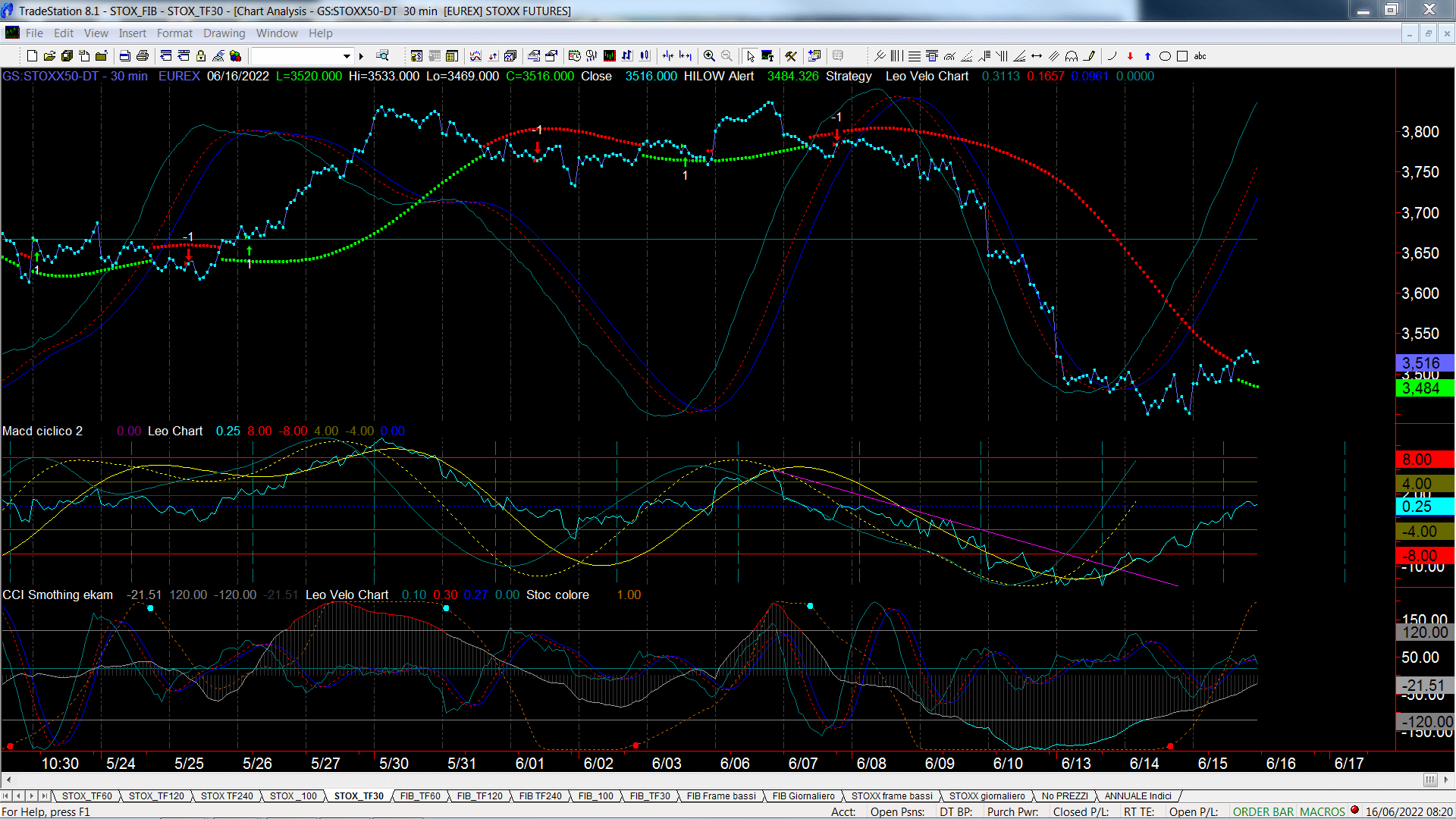Viewport: 1456px width, 819px height.
Task: Open the hammer and wrench tools icon
Action: click(x=791, y=56)
